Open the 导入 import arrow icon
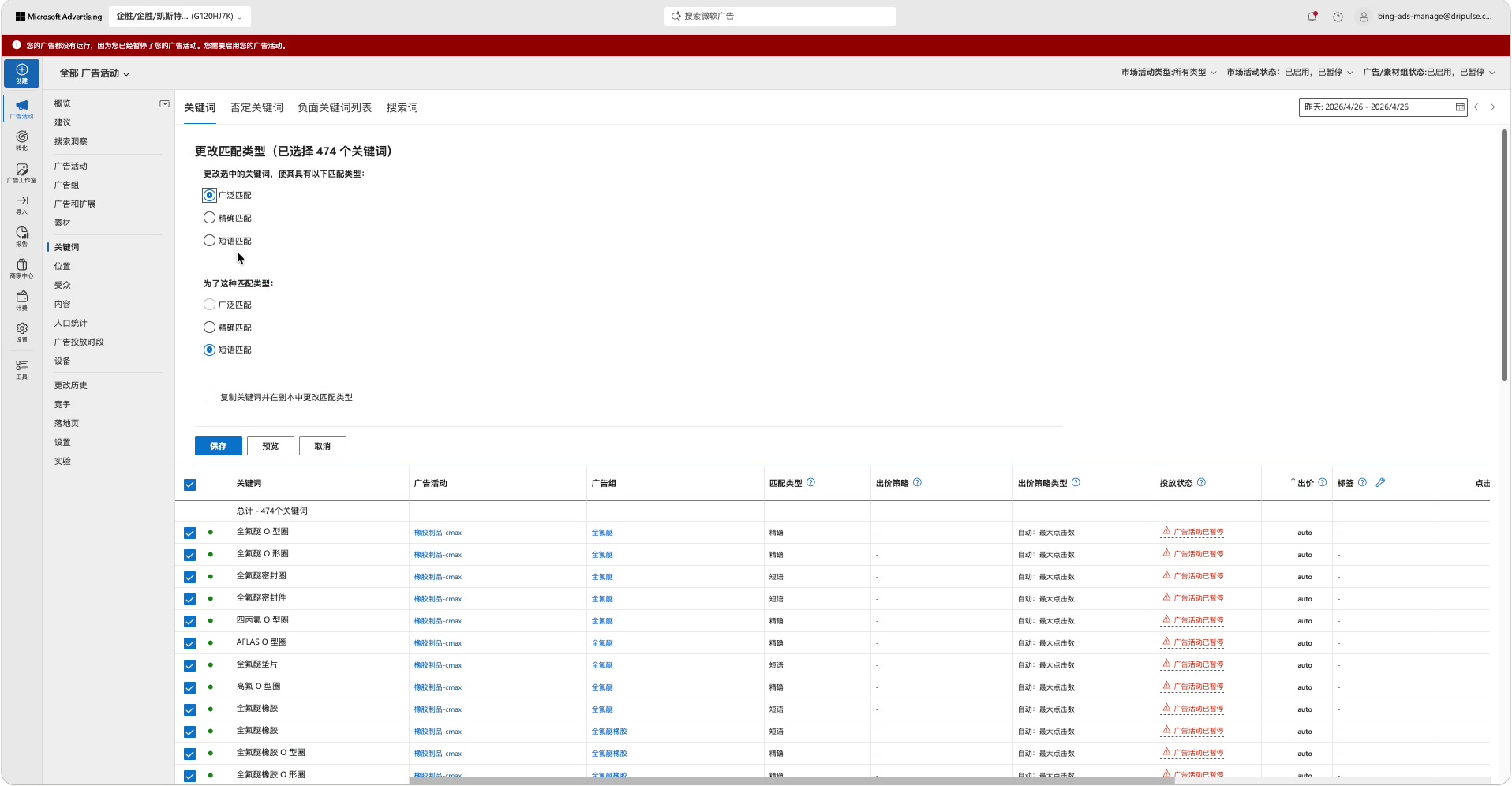Image resolution: width=1512 pixels, height=786 pixels. tap(21, 204)
